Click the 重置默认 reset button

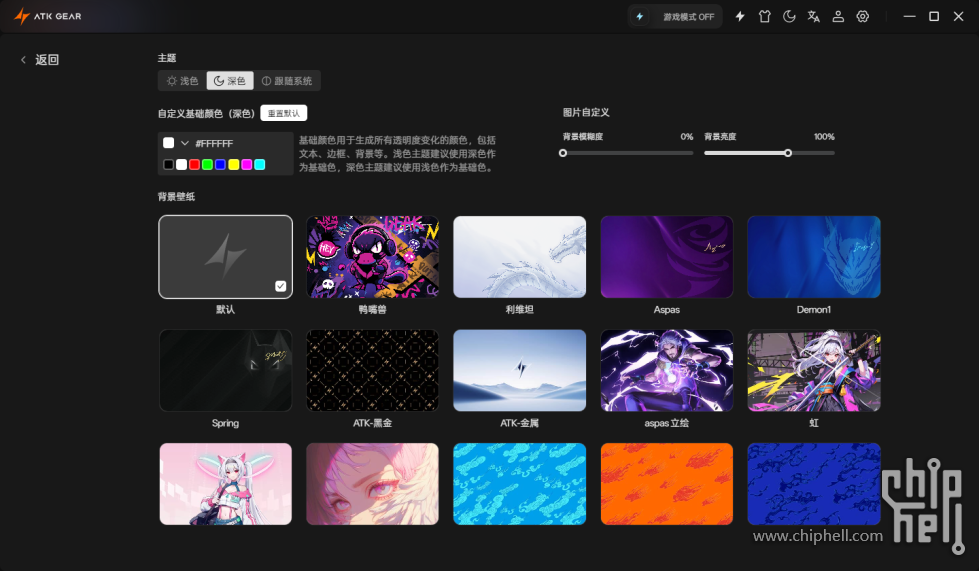pos(283,113)
